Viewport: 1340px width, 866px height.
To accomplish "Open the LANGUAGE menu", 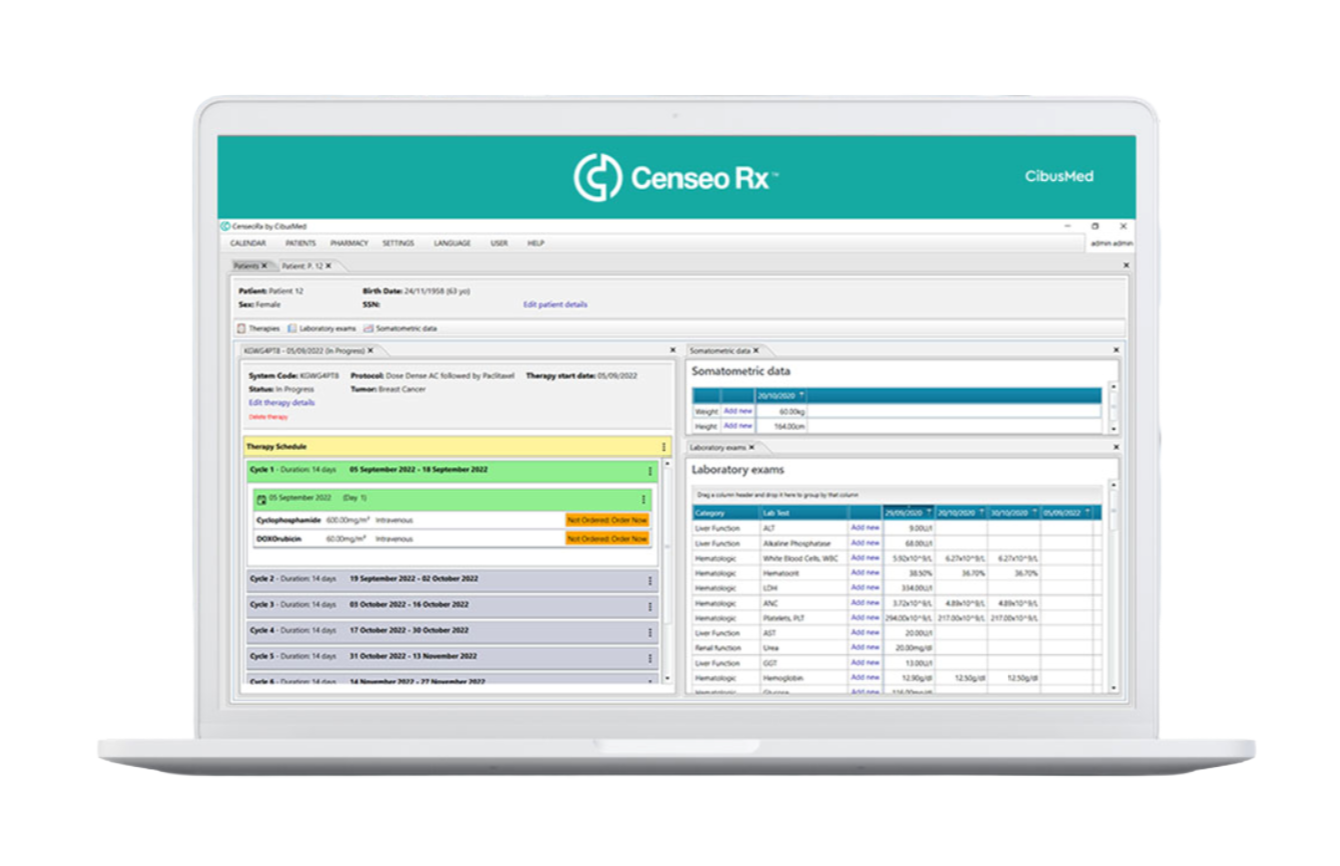I will 452,243.
